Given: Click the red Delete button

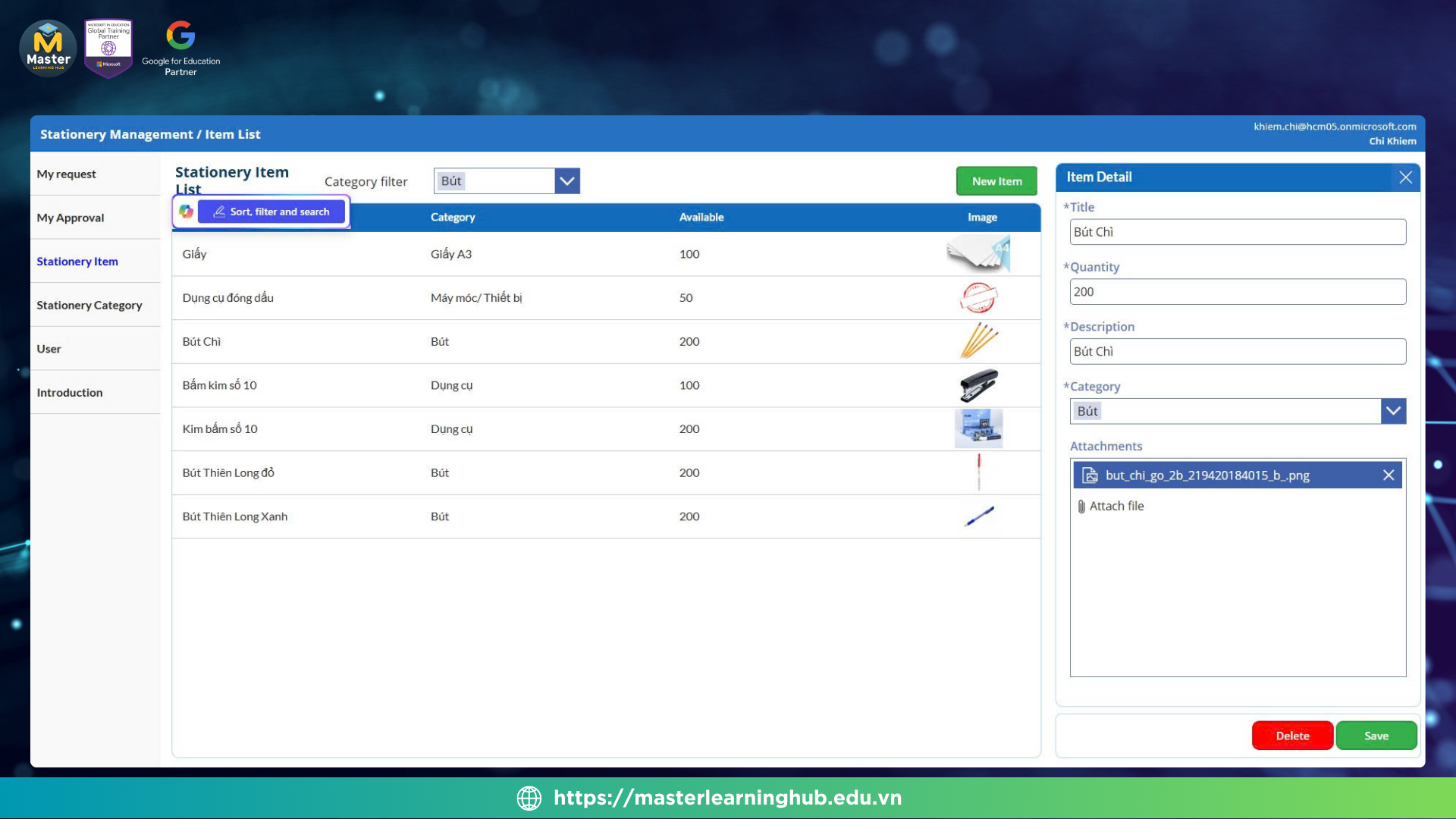Looking at the screenshot, I should 1292,736.
